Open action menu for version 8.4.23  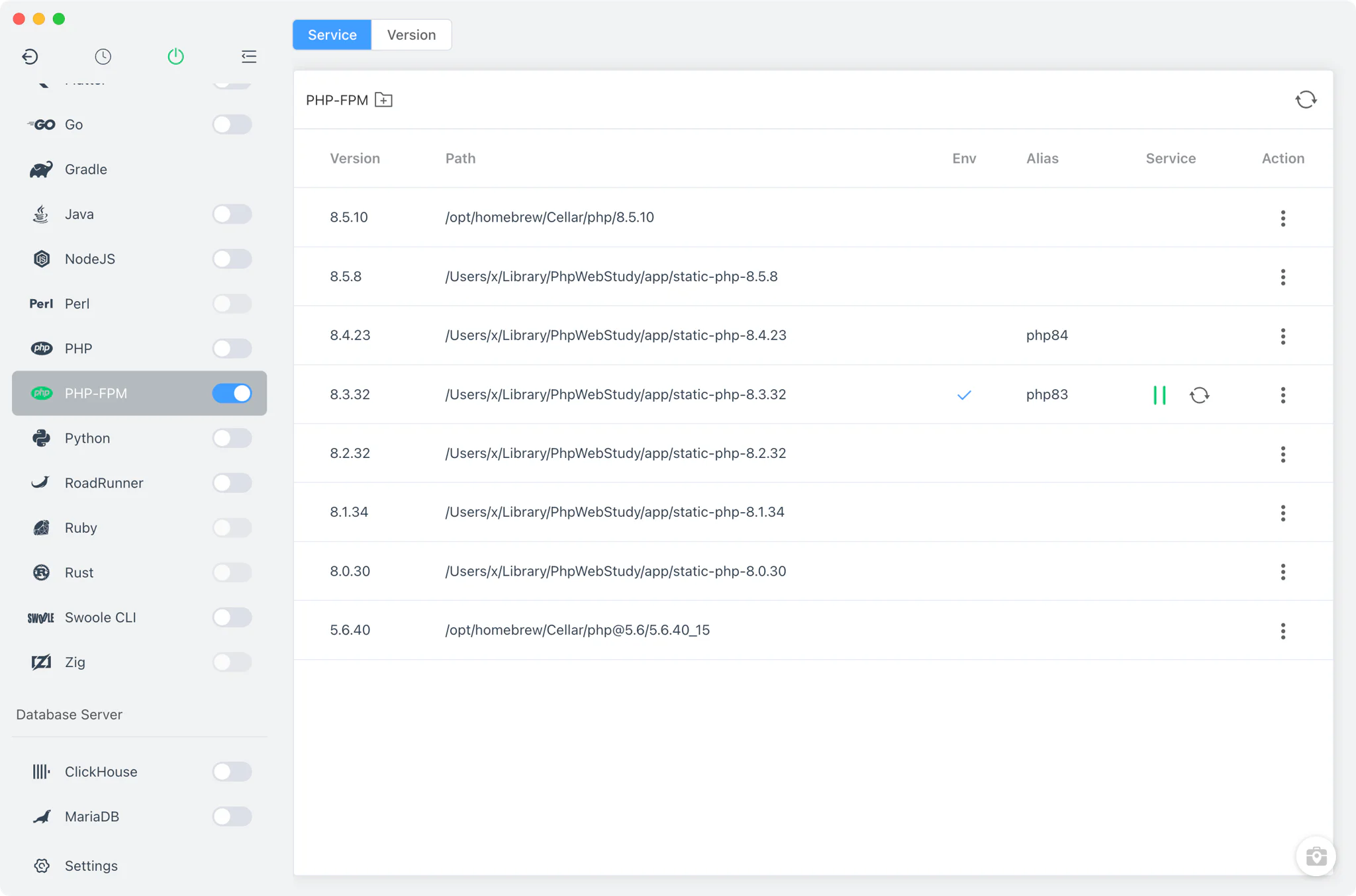point(1283,336)
